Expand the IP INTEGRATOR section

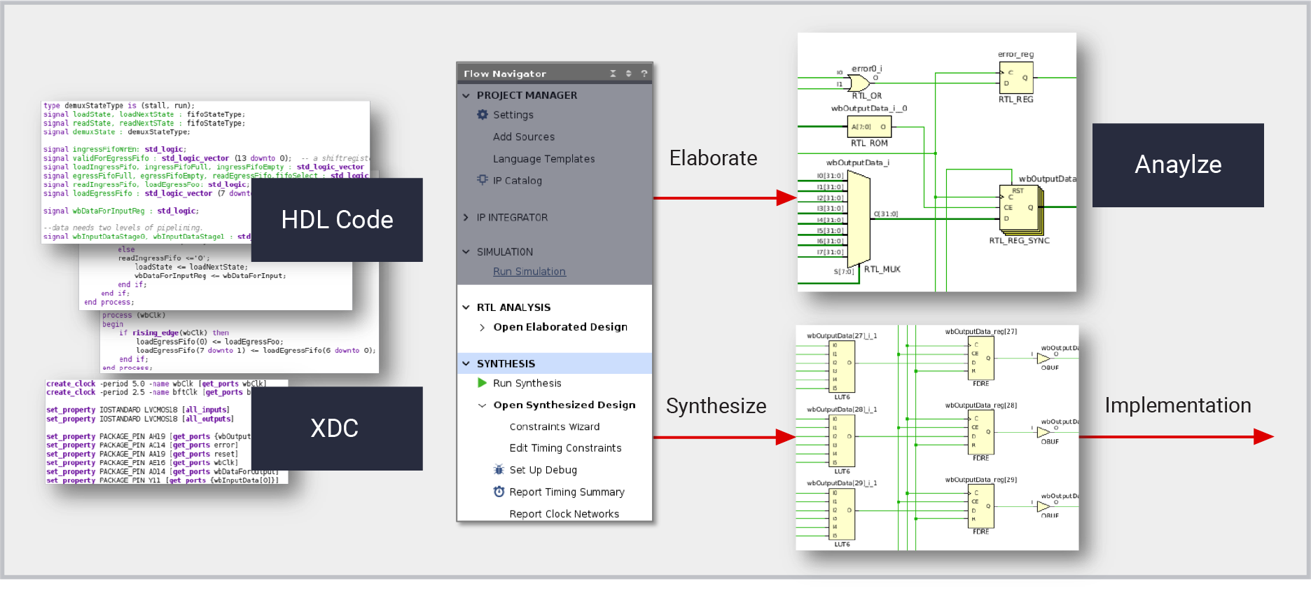[x=466, y=217]
